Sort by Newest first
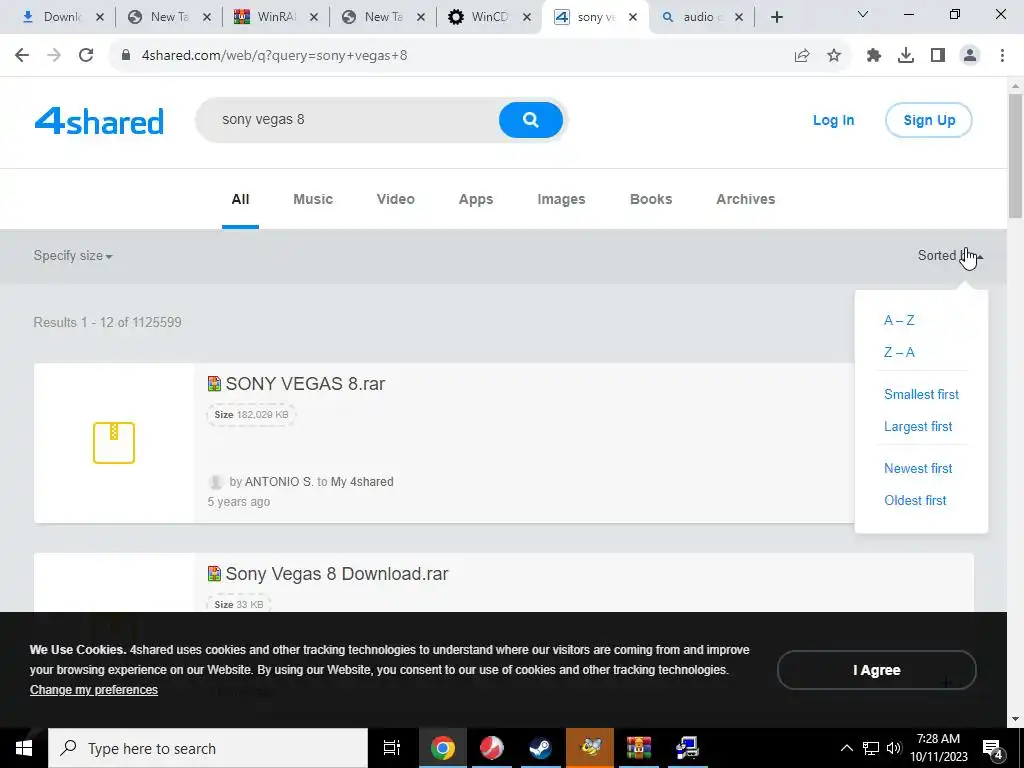Viewport: 1024px width, 768px height. pos(918,468)
